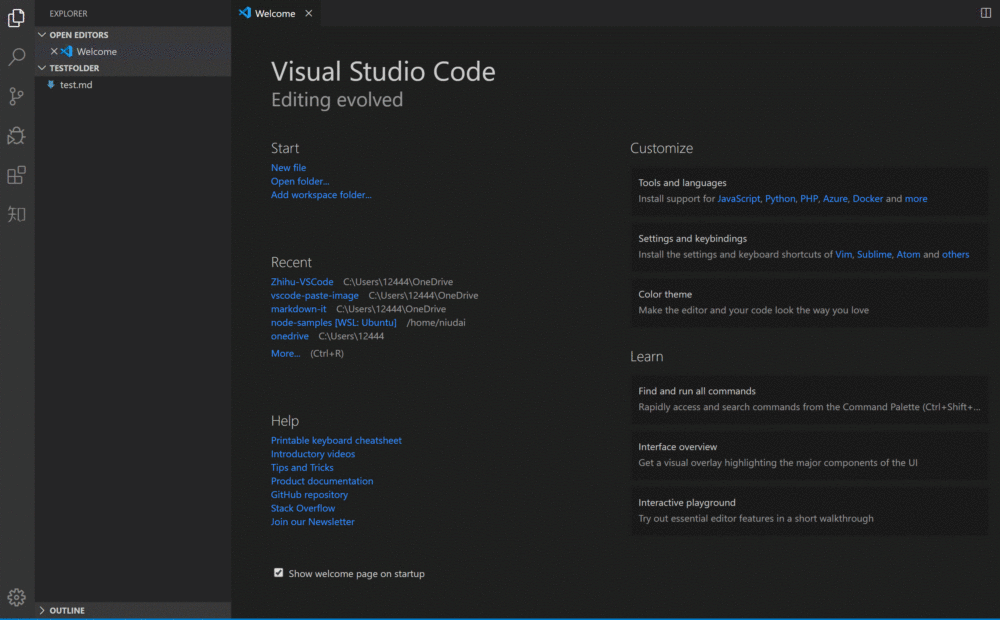Collapse the OPEN EDITORS section
This screenshot has height=620, width=1000.
[42, 34]
